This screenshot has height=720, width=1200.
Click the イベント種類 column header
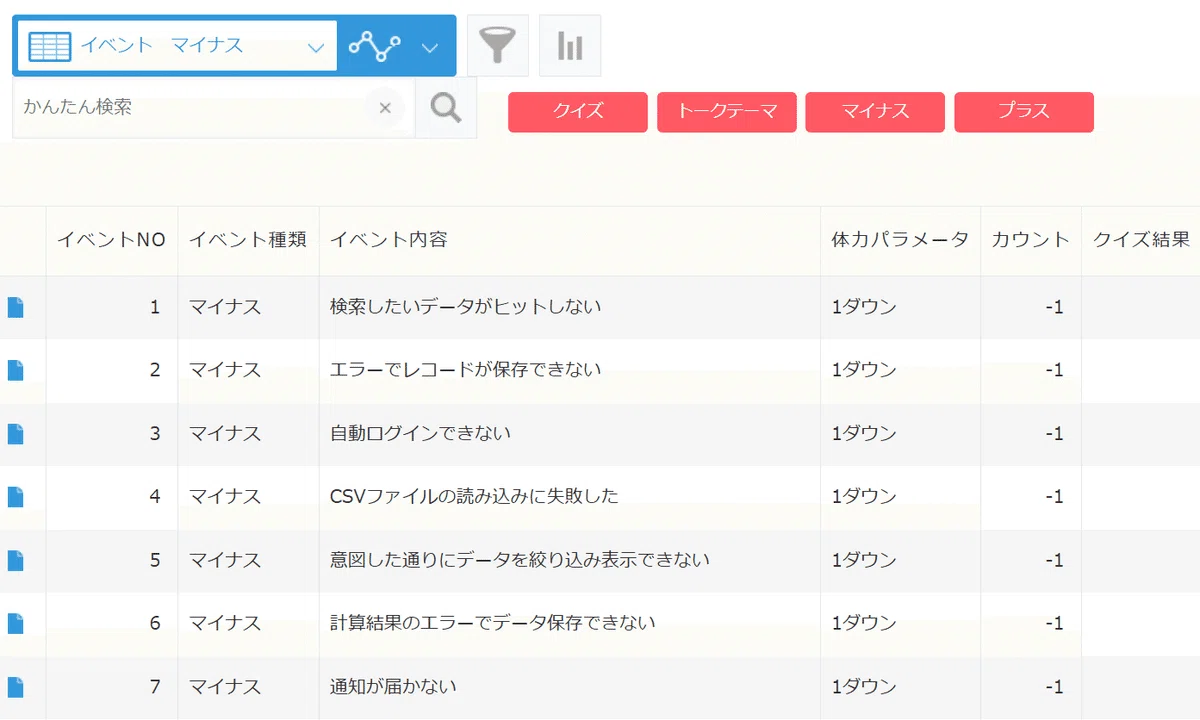[x=248, y=240]
